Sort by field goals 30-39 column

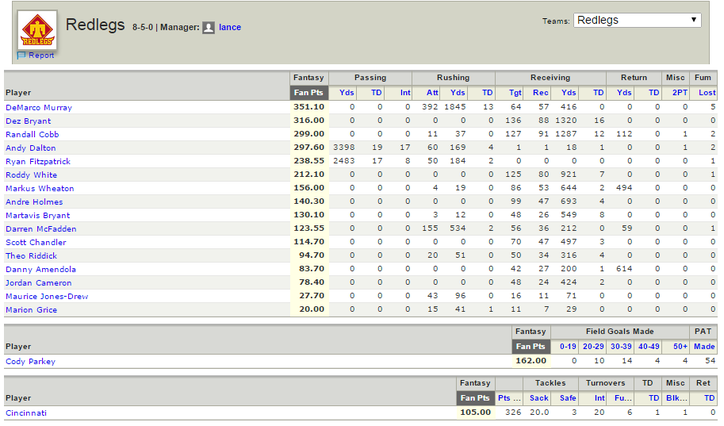click(x=621, y=347)
